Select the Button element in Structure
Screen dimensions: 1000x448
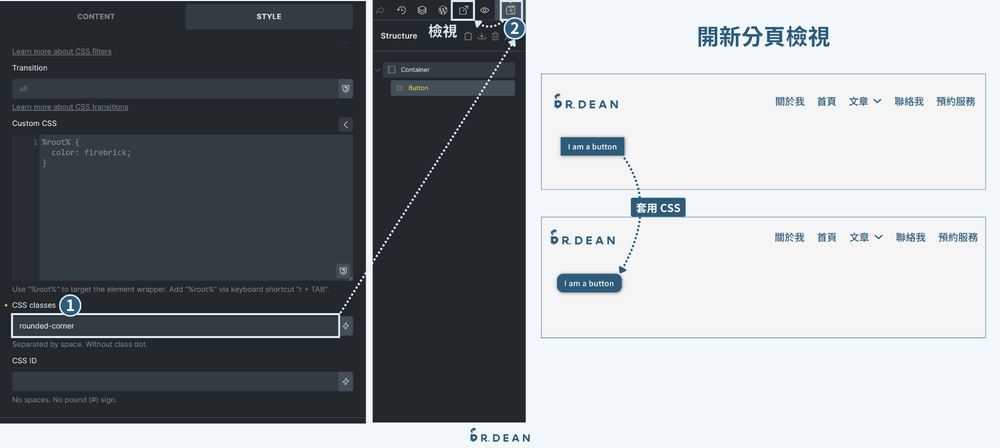point(452,88)
